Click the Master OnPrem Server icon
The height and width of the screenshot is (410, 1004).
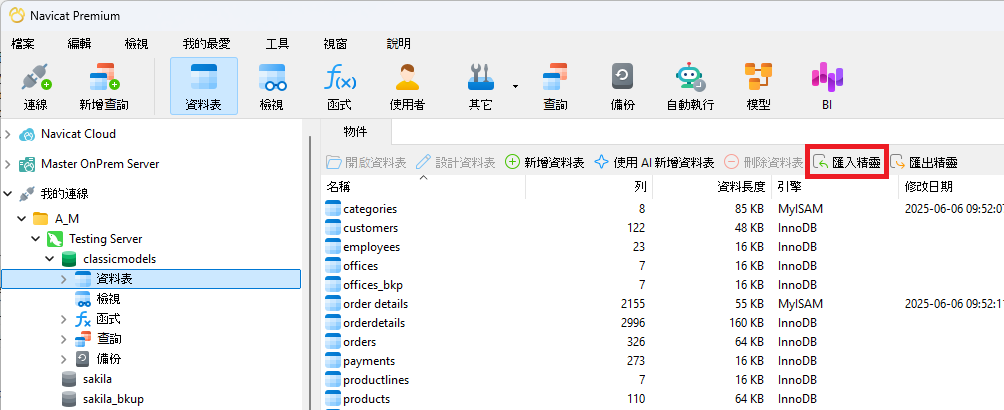click(x=27, y=164)
